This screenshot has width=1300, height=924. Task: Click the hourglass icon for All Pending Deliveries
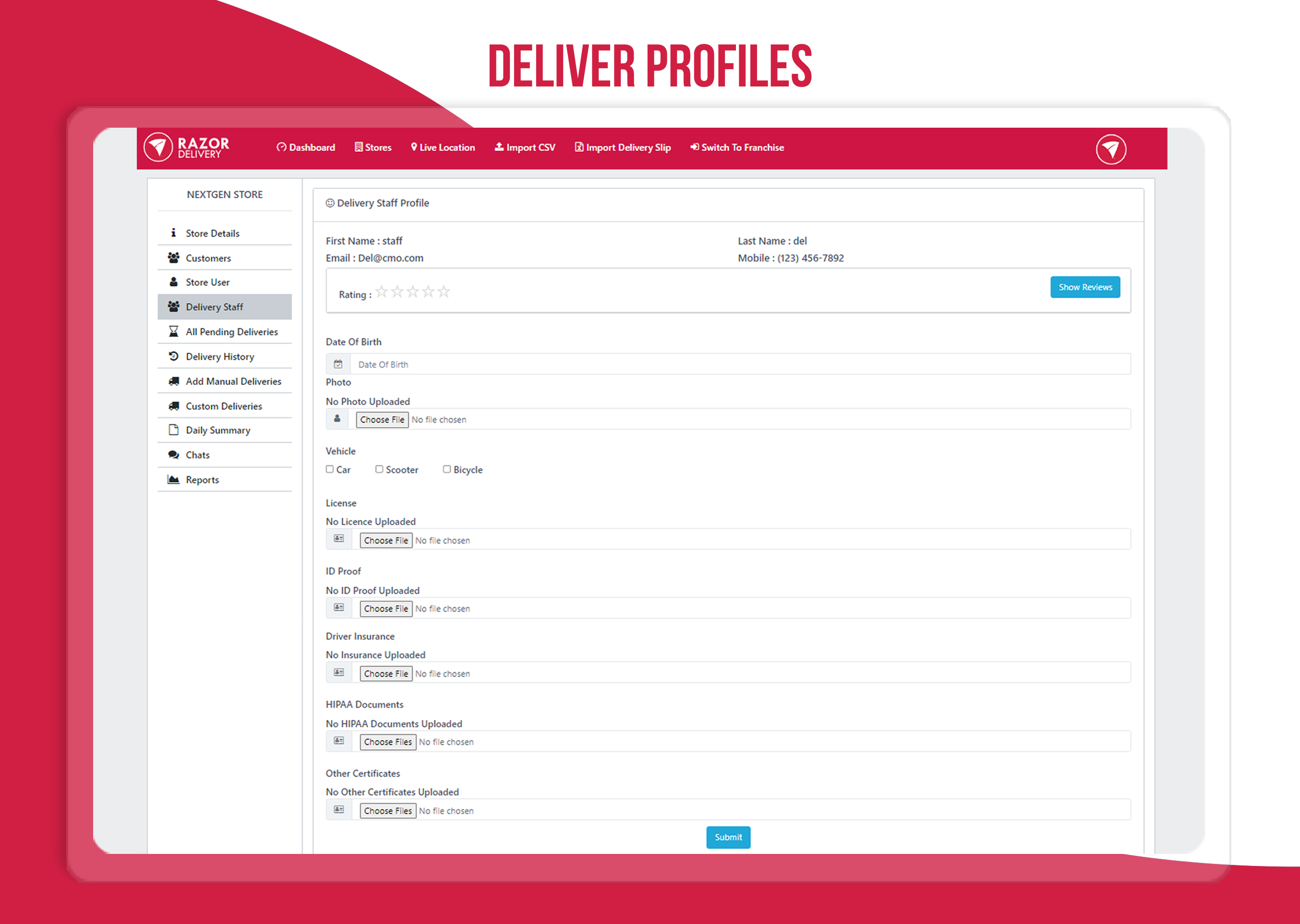(x=173, y=332)
